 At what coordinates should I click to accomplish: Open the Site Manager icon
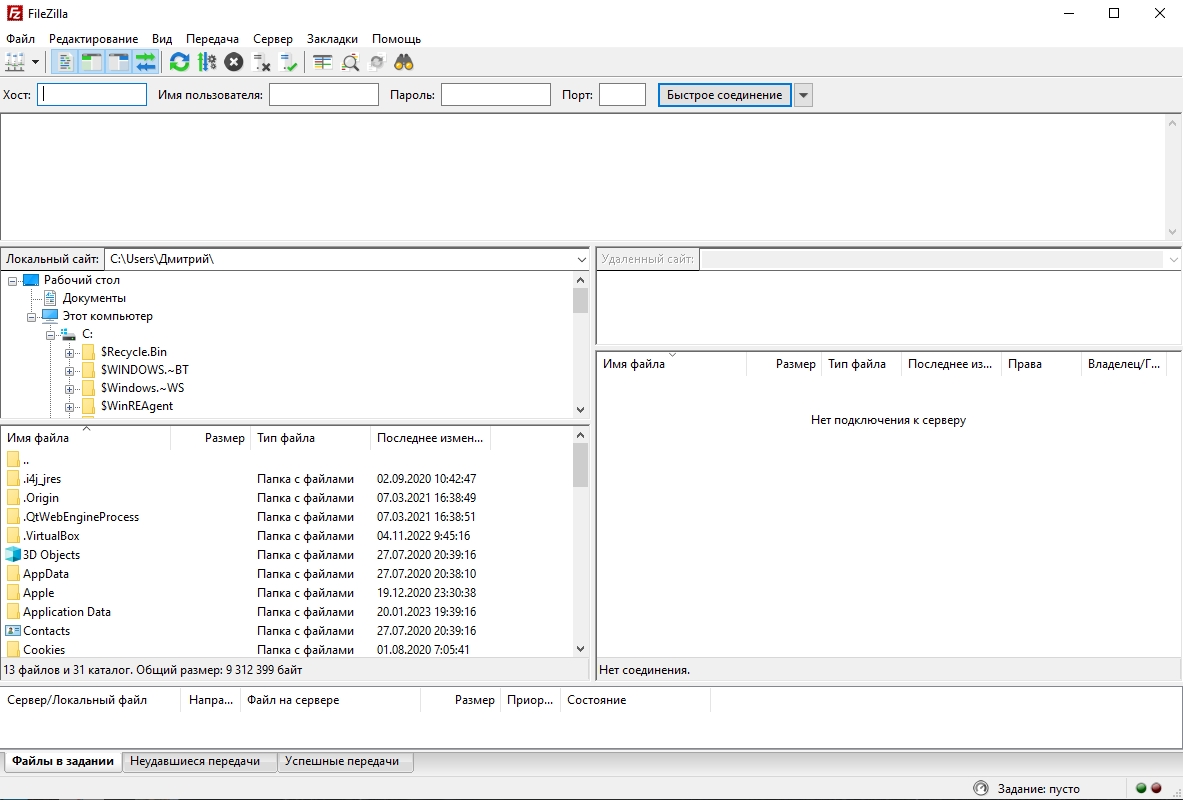(15, 63)
